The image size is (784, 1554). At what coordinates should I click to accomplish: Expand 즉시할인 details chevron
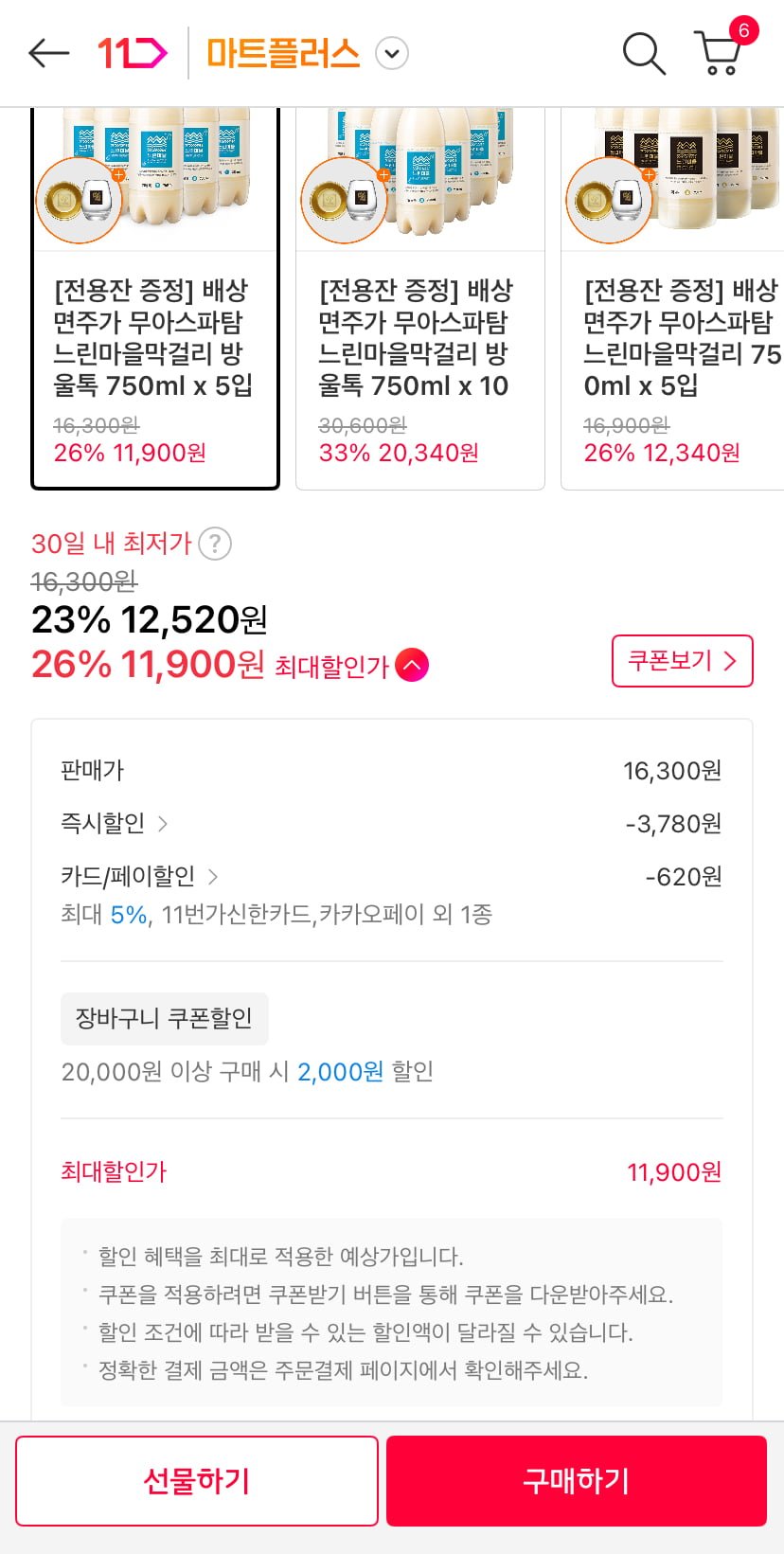(163, 824)
